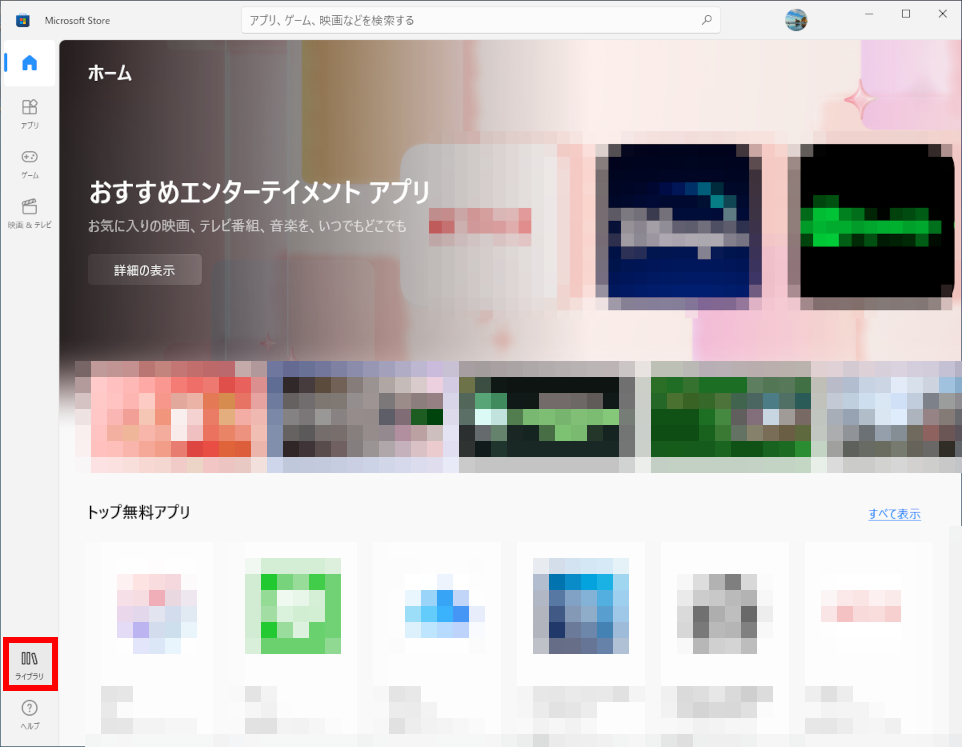Open the アプリ section
Viewport: 962px width, 747px height.
coord(29,114)
